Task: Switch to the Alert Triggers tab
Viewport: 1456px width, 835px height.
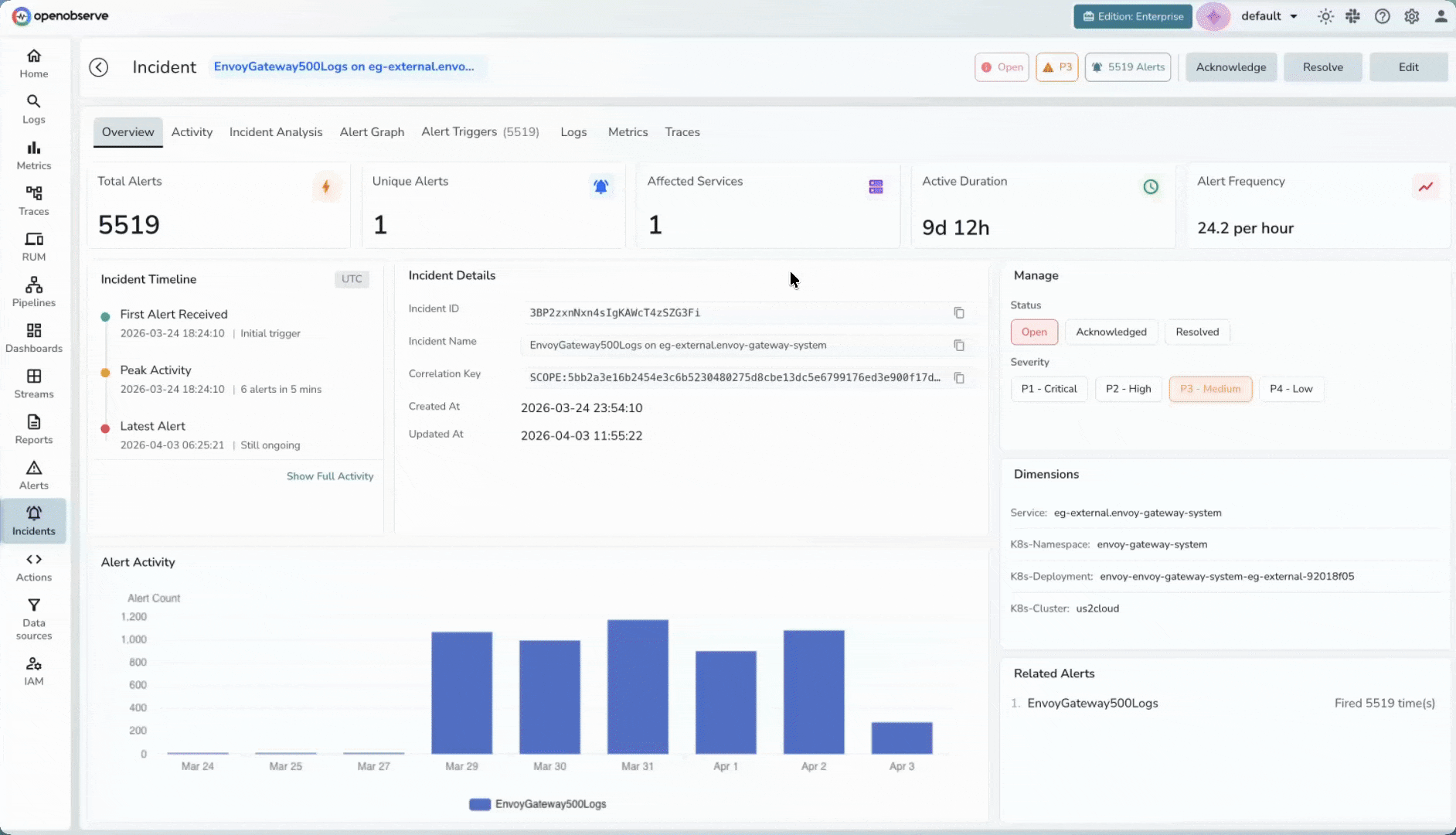Action: (x=479, y=131)
